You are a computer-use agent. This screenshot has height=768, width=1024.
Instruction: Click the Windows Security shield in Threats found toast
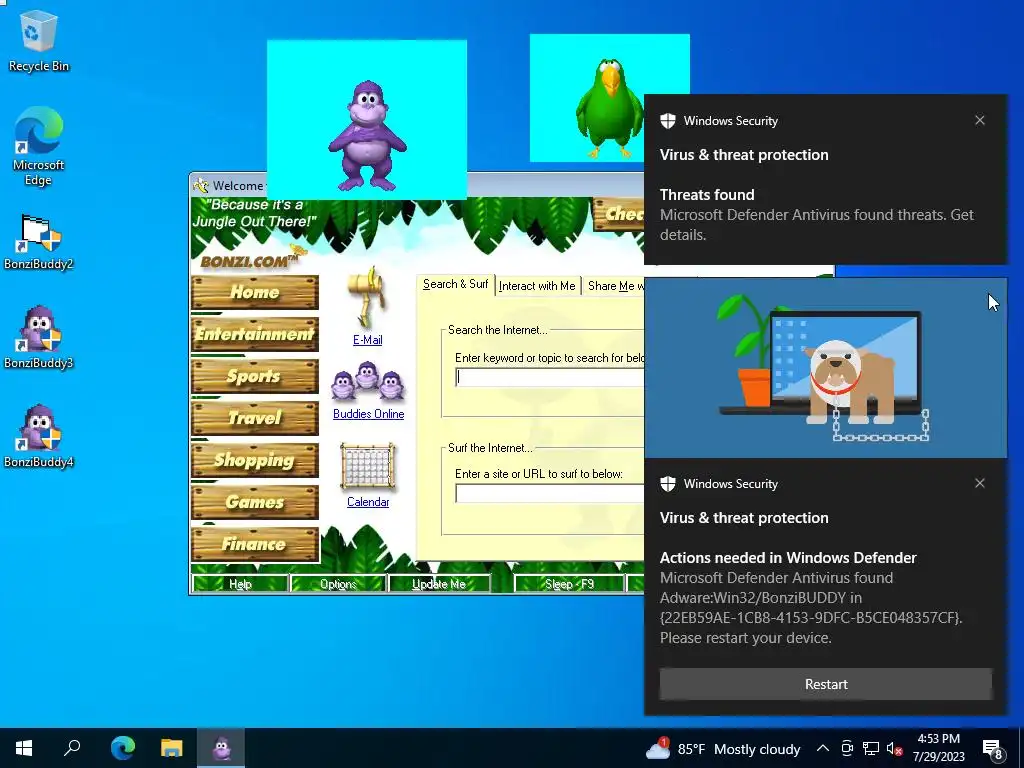(x=667, y=121)
